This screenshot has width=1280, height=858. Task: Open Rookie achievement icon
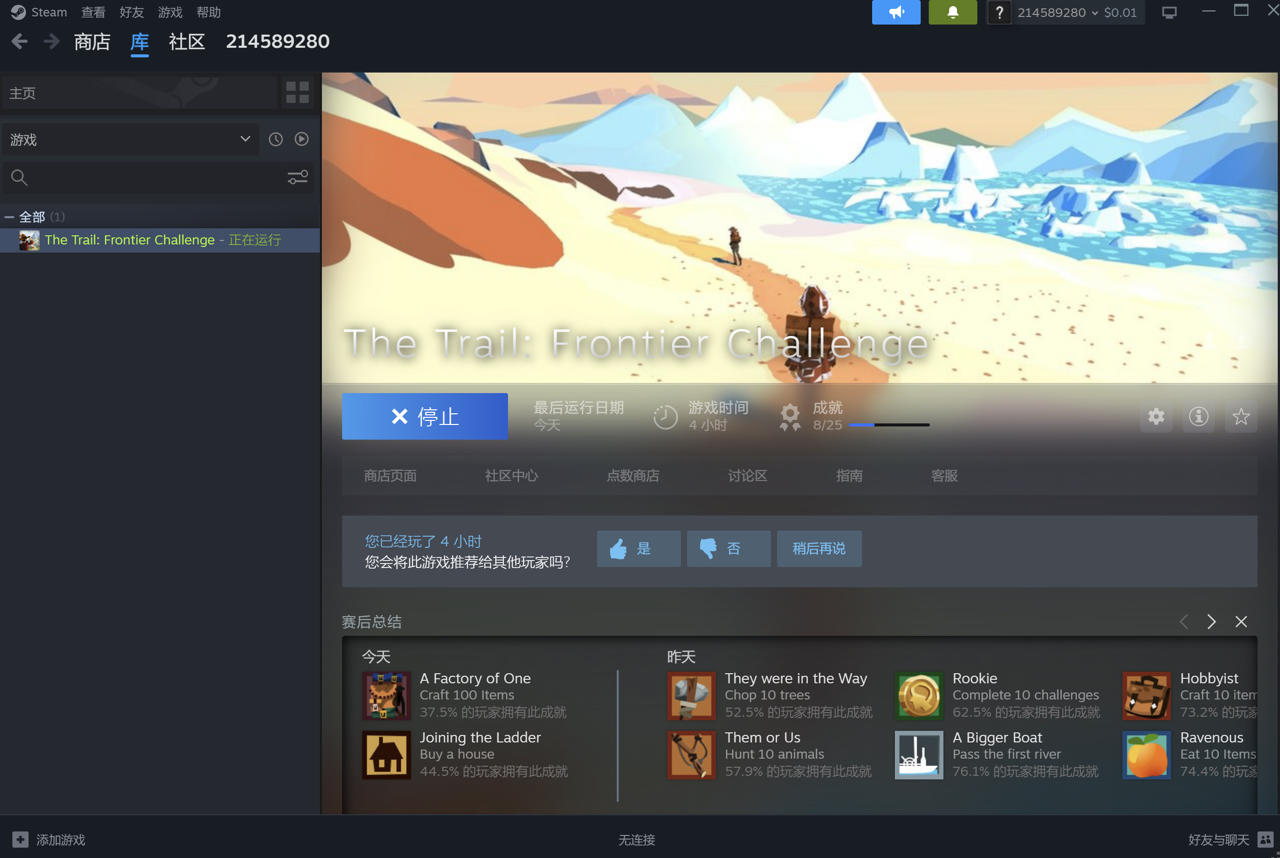919,695
